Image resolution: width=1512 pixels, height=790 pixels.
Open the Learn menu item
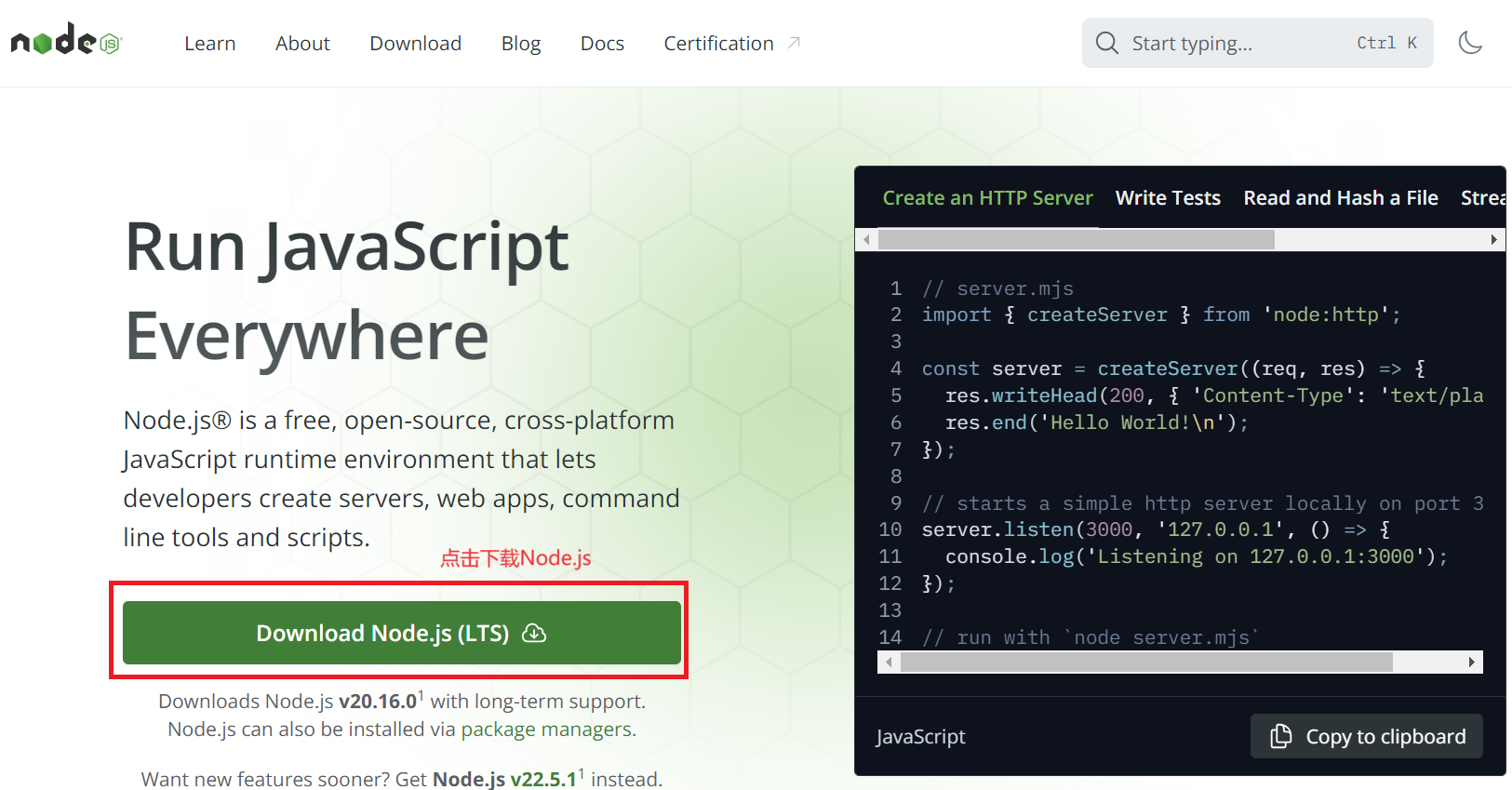click(210, 44)
